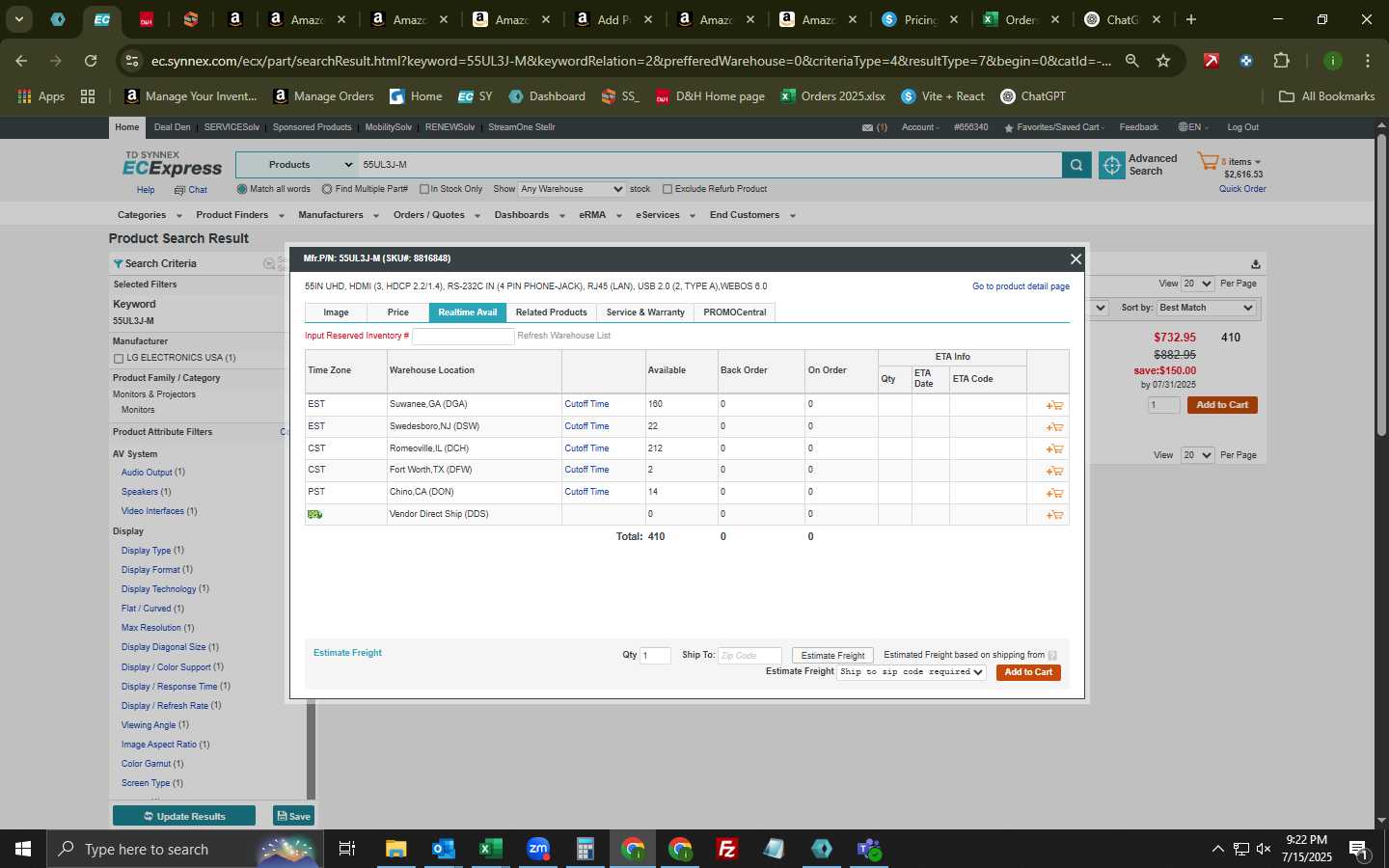Screen dimensions: 1389x868
Task: Add Fort Worth, TX warehouse row to cart
Action: [x=1054, y=471]
